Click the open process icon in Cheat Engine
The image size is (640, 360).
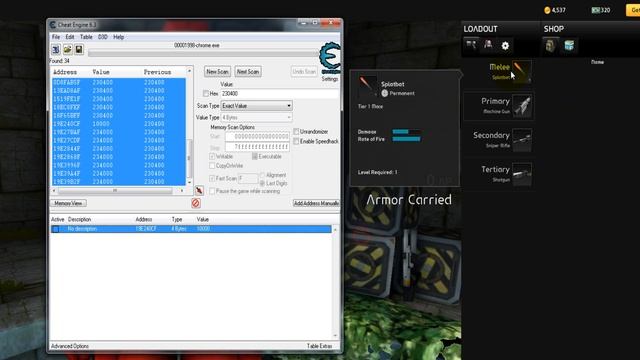(x=56, y=50)
